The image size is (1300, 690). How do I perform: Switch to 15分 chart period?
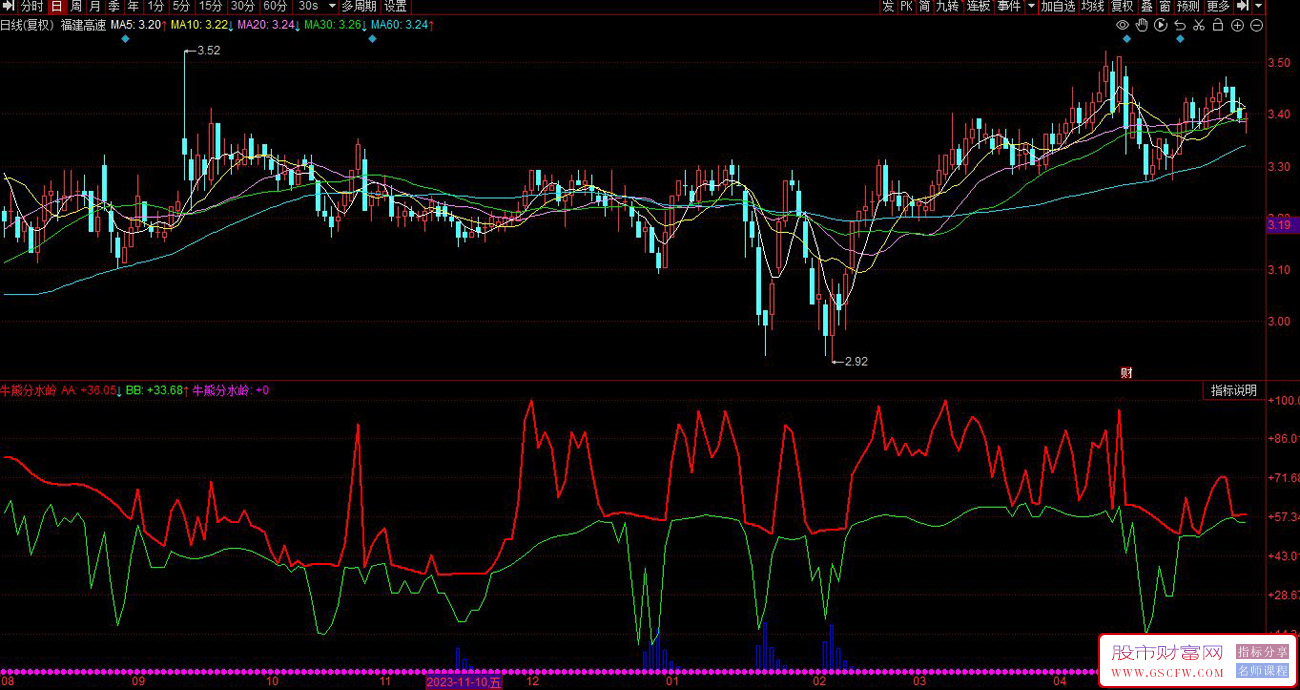pos(211,6)
